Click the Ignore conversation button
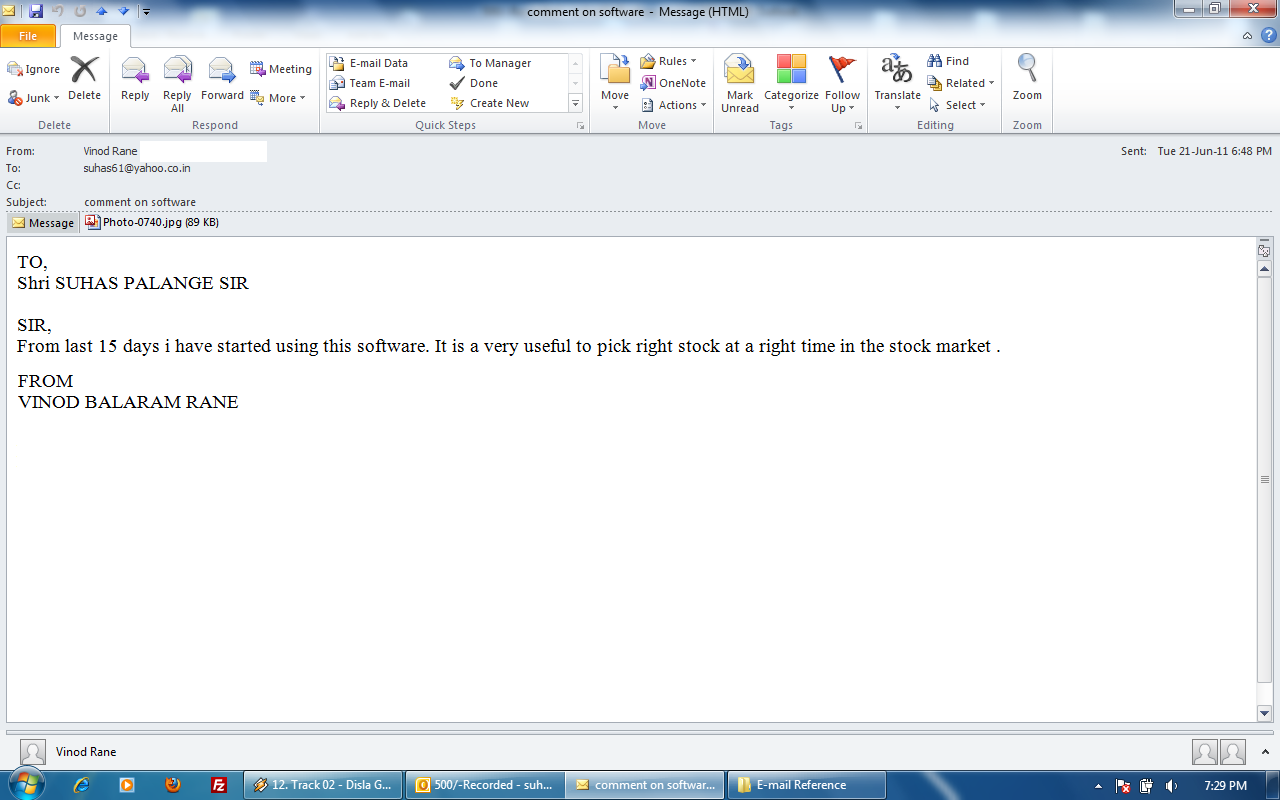Screen dimensions: 1280x800 (x=34, y=69)
